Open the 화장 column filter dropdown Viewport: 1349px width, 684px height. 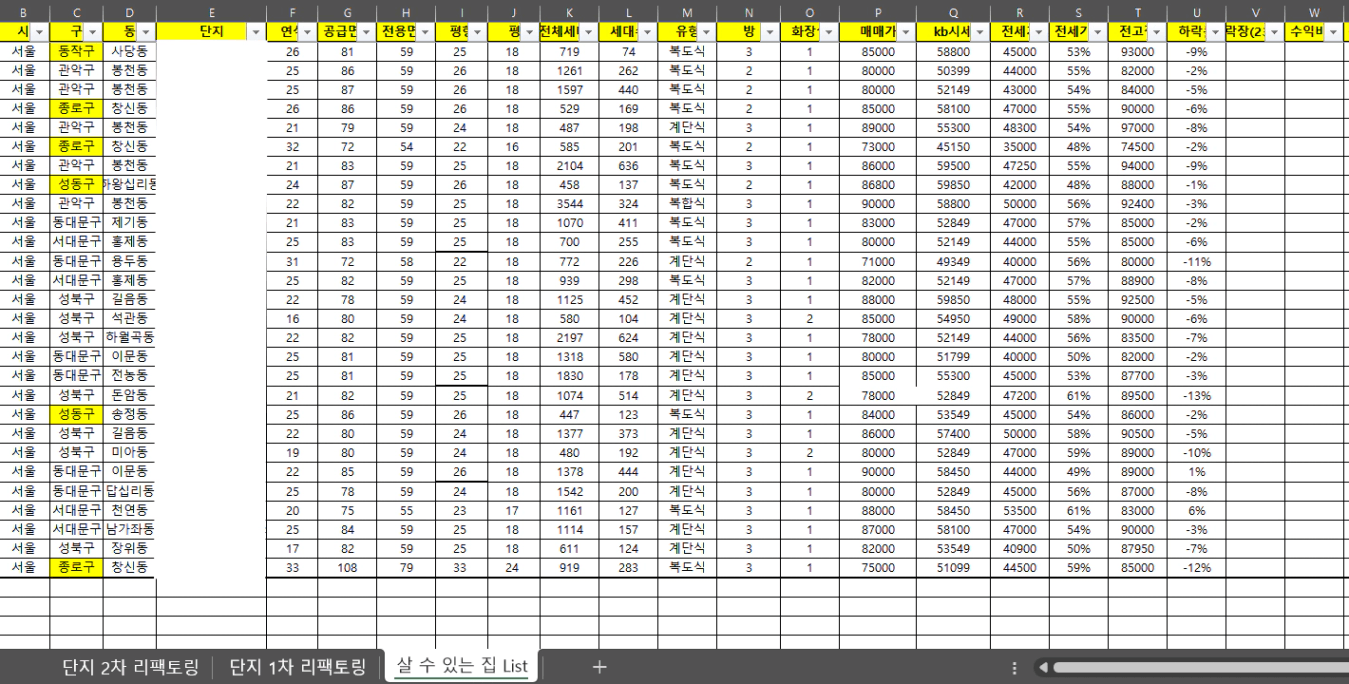coord(829,32)
